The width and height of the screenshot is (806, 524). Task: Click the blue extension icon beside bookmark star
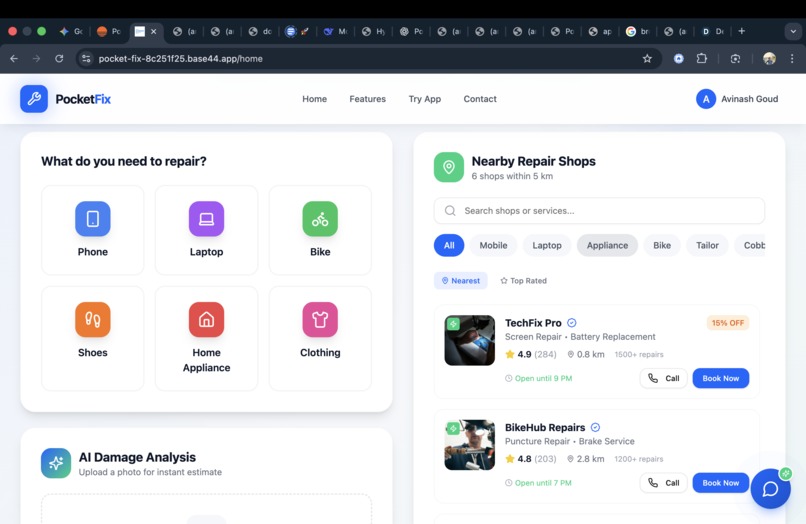tap(679, 59)
